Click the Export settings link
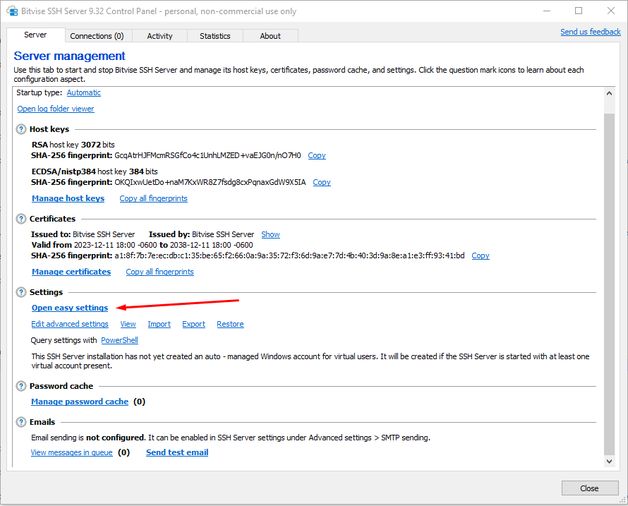 [x=194, y=324]
